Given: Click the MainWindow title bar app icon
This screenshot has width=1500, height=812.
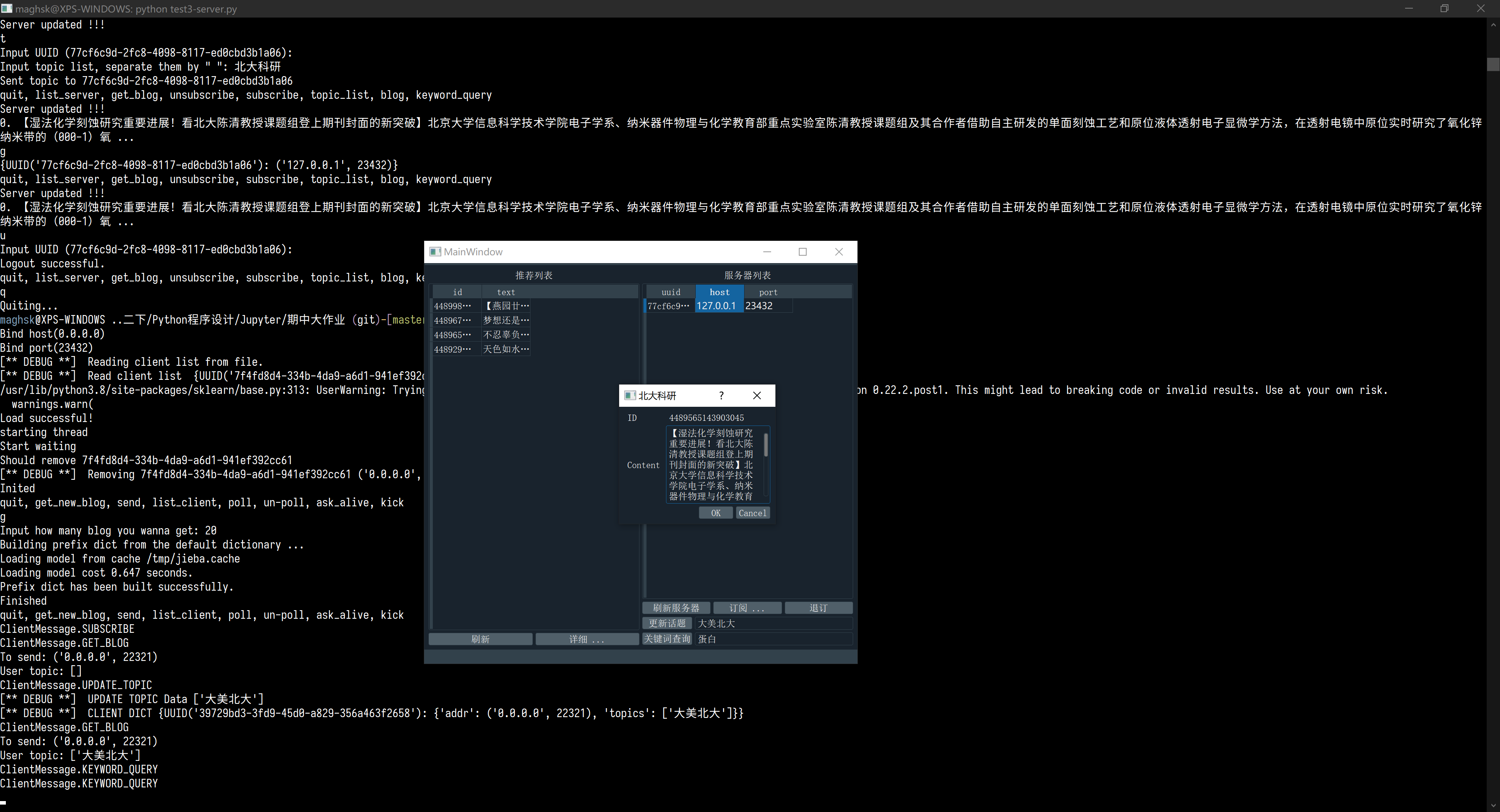Looking at the screenshot, I should pyautogui.click(x=435, y=251).
